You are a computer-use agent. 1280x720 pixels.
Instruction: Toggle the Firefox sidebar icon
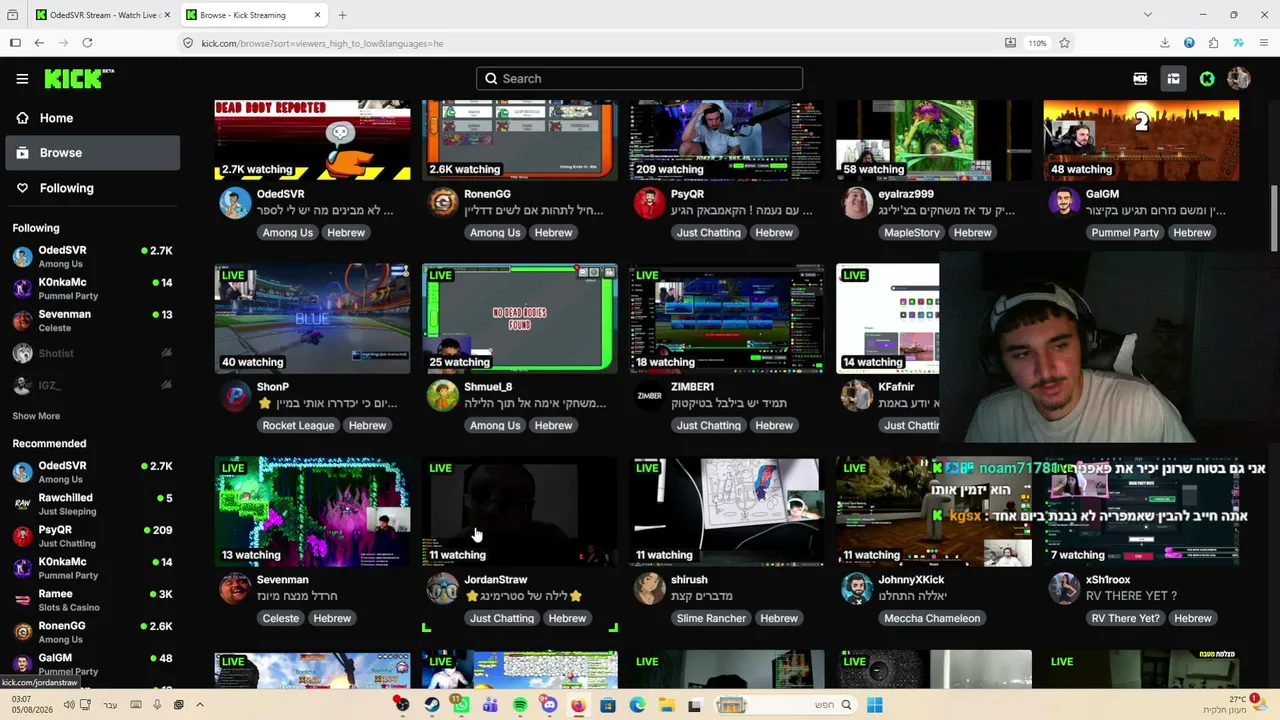(x=15, y=43)
